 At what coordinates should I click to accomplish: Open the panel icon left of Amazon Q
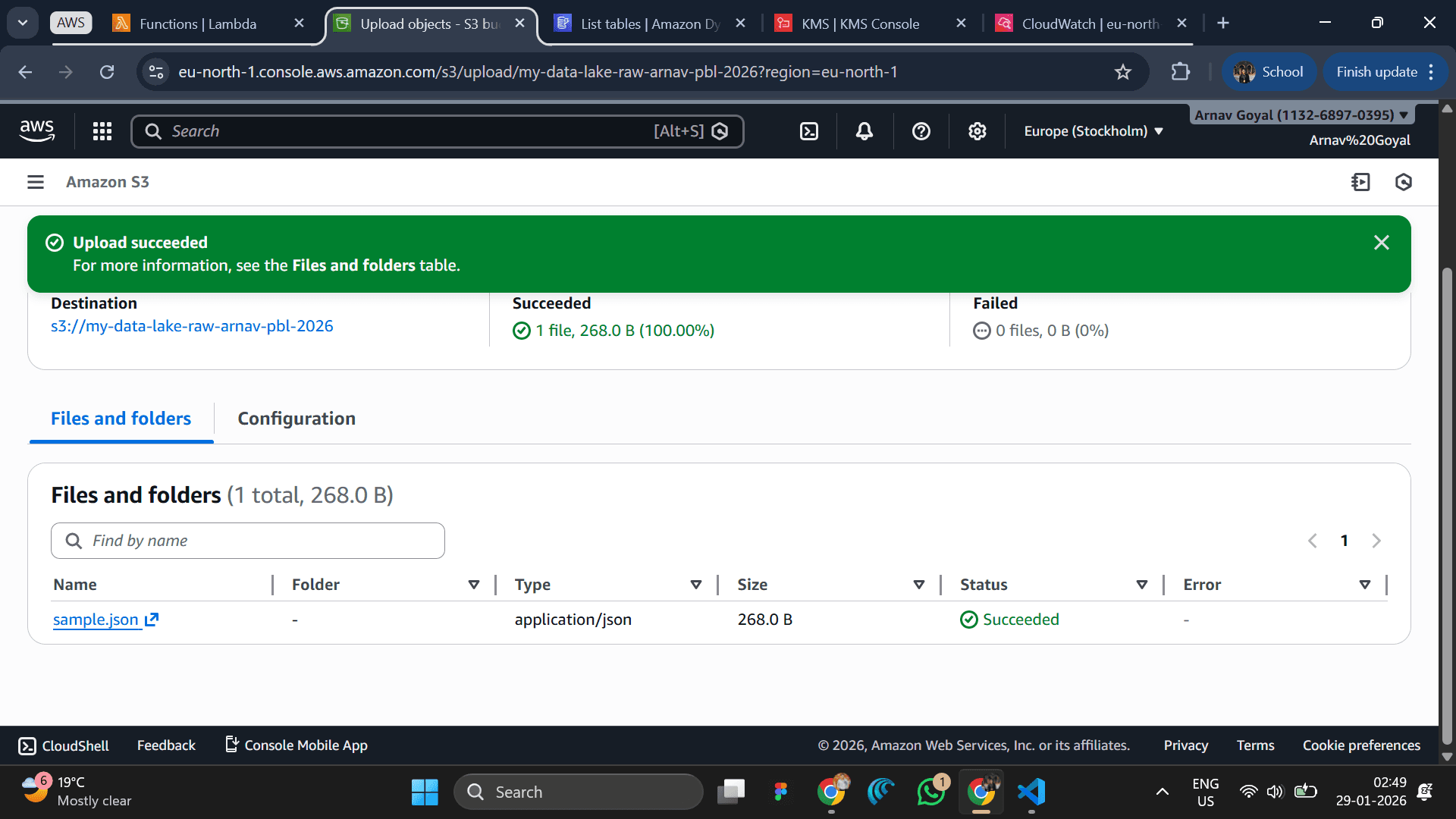1361,182
